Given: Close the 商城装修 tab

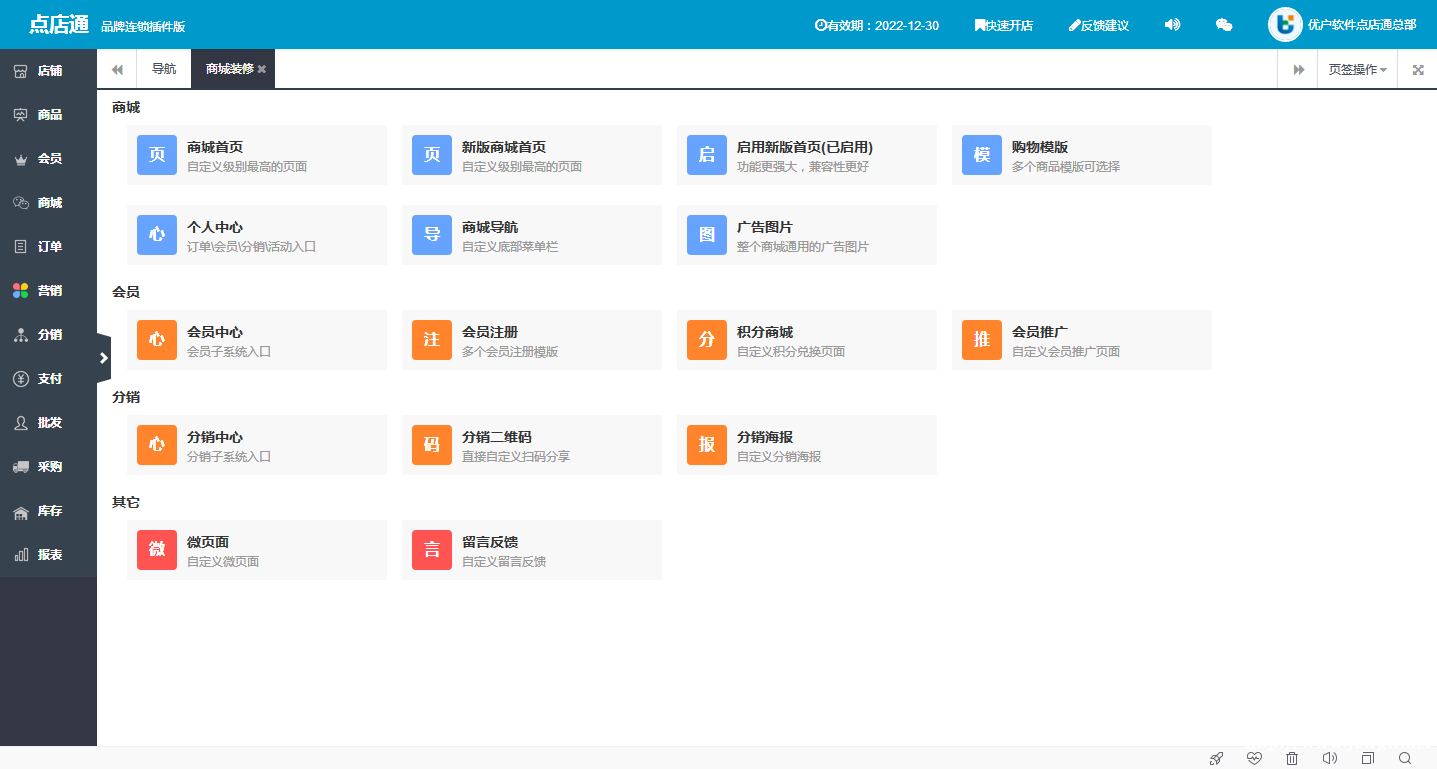Looking at the screenshot, I should tap(262, 69).
